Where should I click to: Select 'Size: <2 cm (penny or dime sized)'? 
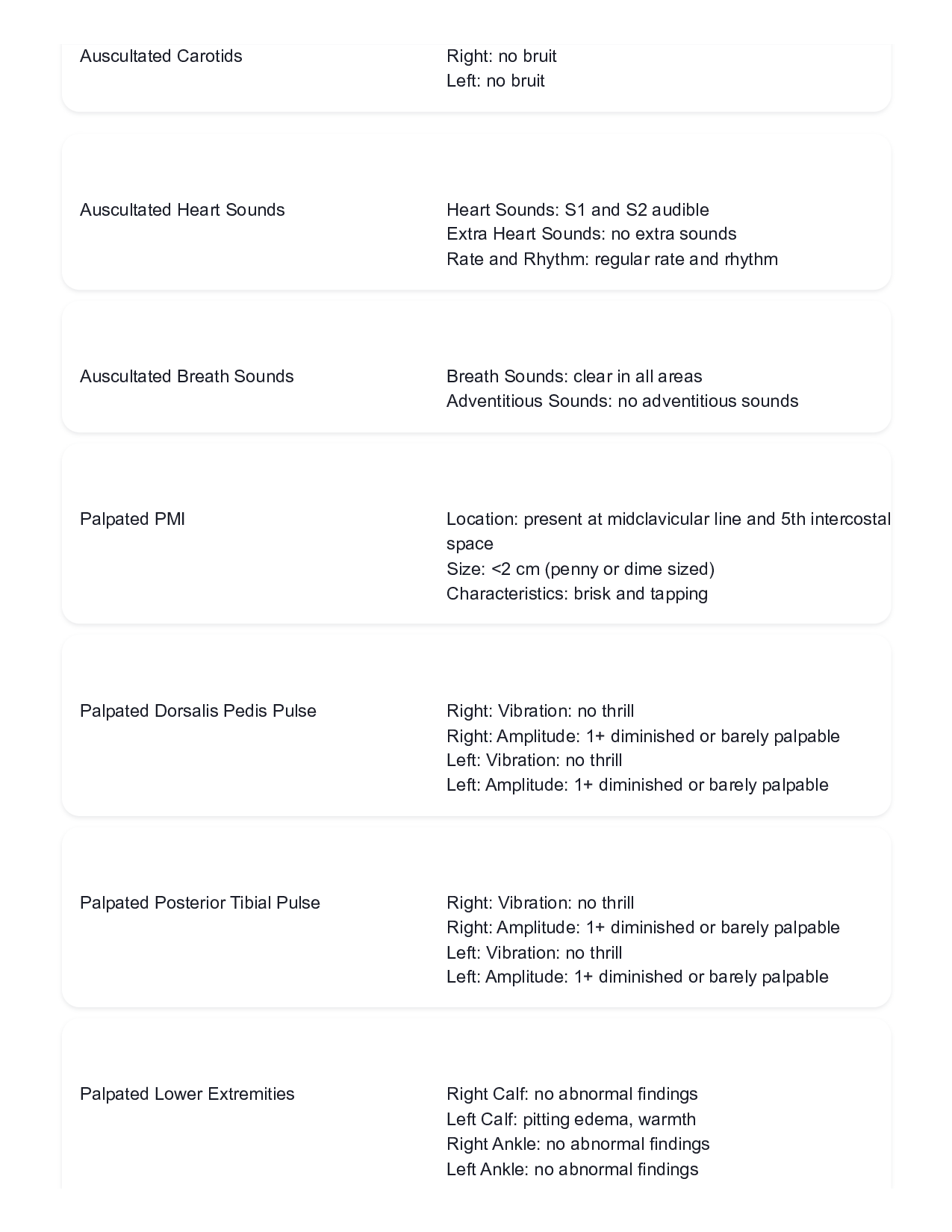pyautogui.click(x=580, y=569)
